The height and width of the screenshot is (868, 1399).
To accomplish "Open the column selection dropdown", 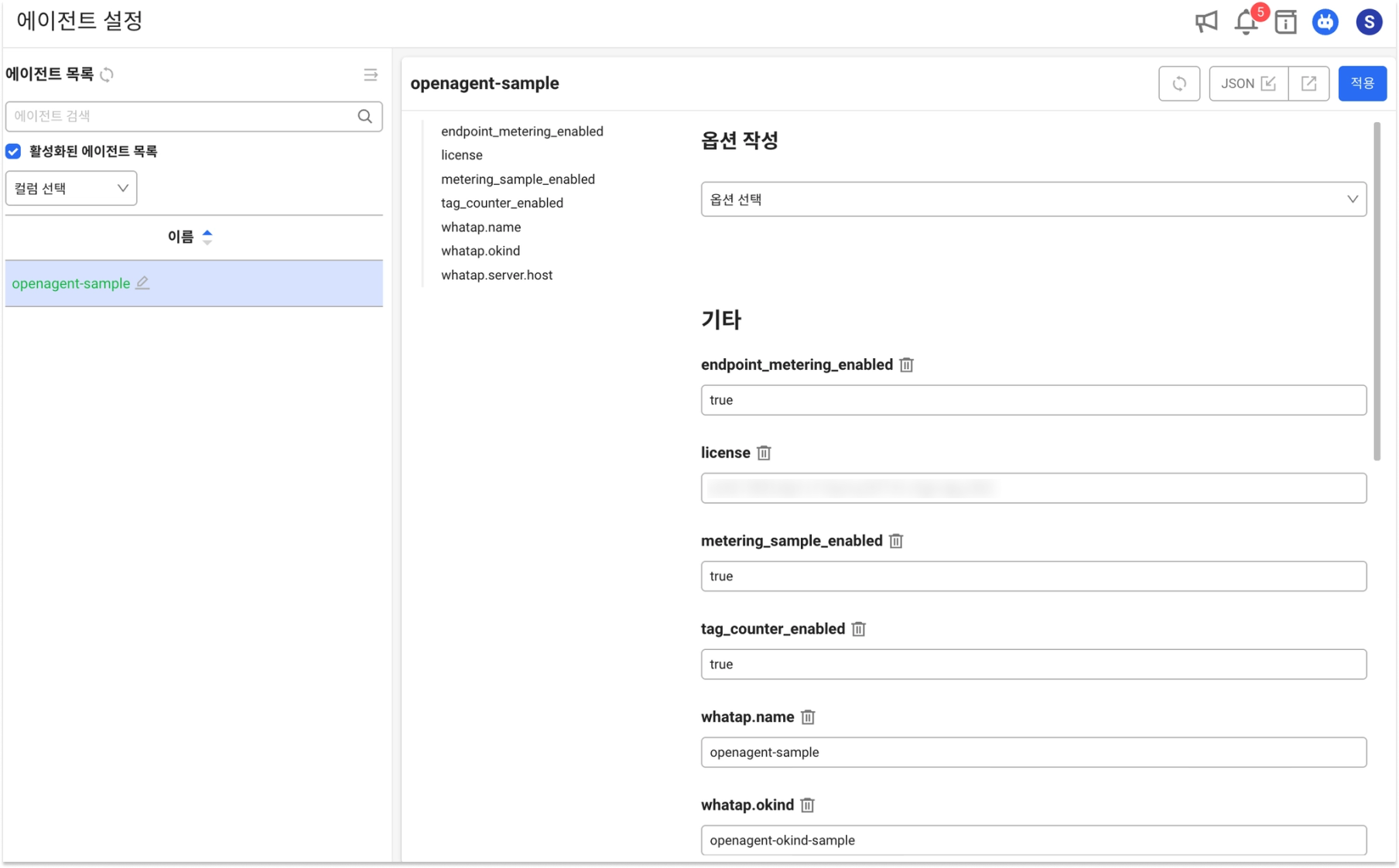I will tap(71, 188).
